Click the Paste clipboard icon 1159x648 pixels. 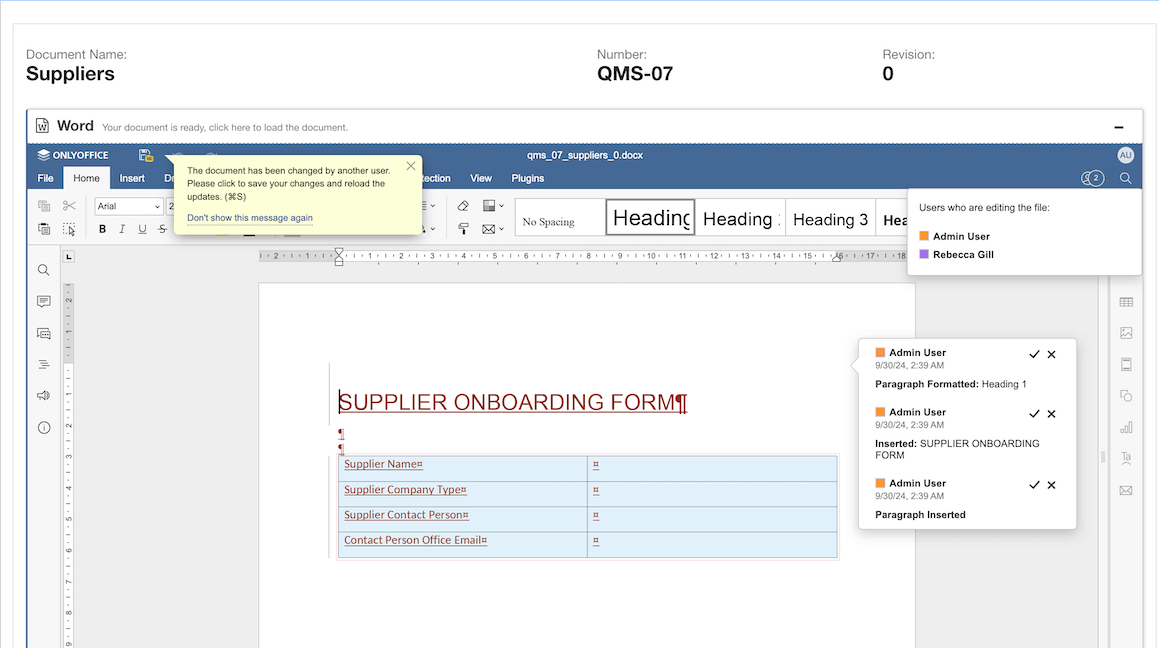click(44, 229)
